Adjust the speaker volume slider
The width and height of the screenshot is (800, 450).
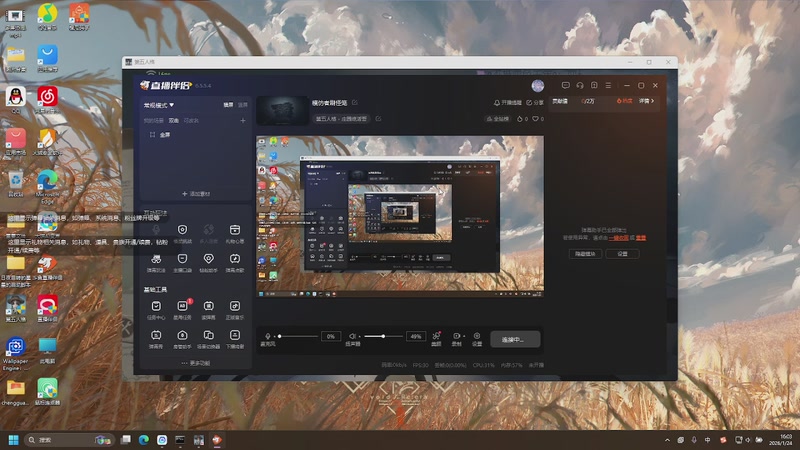383,336
